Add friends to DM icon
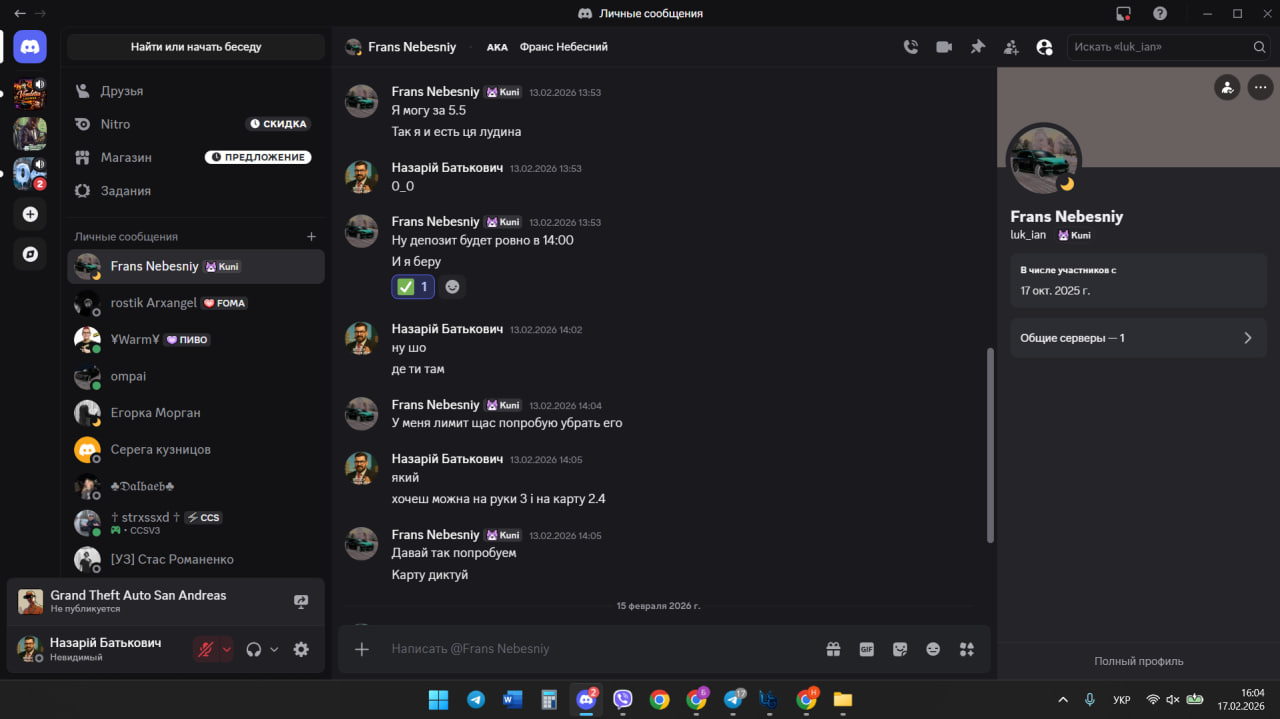1280x719 pixels. click(1011, 47)
